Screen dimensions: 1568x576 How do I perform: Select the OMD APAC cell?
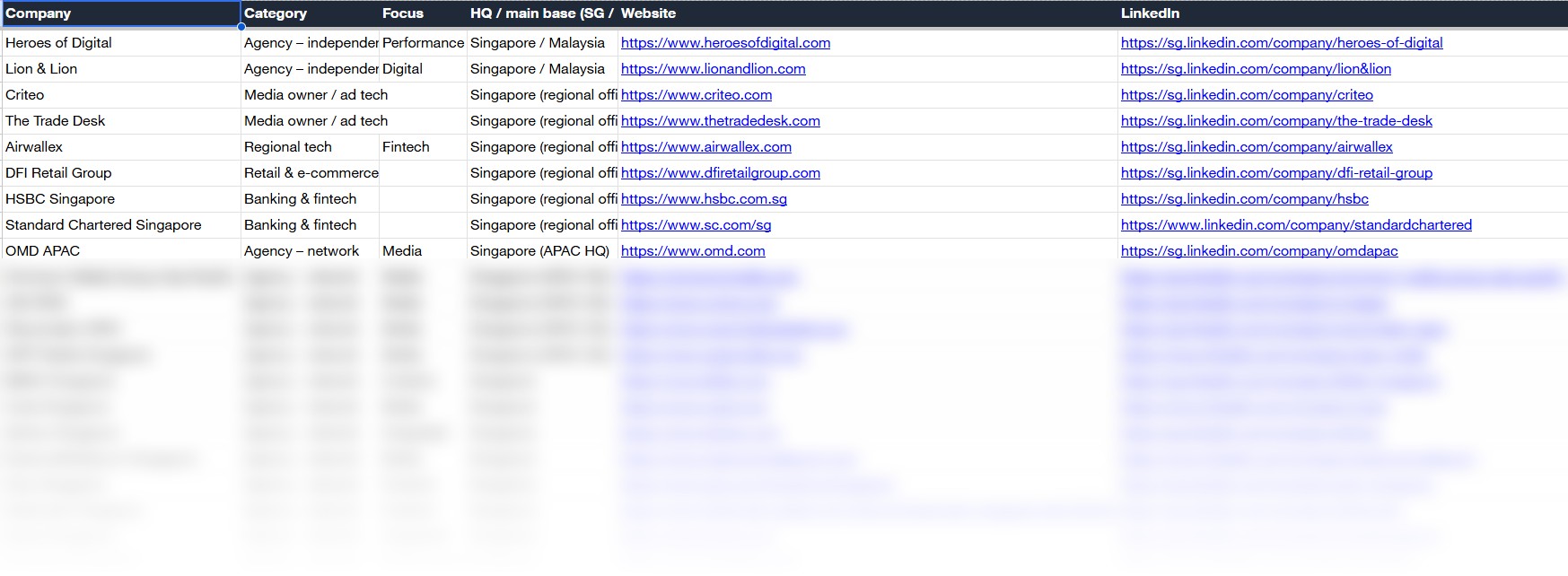[x=120, y=251]
